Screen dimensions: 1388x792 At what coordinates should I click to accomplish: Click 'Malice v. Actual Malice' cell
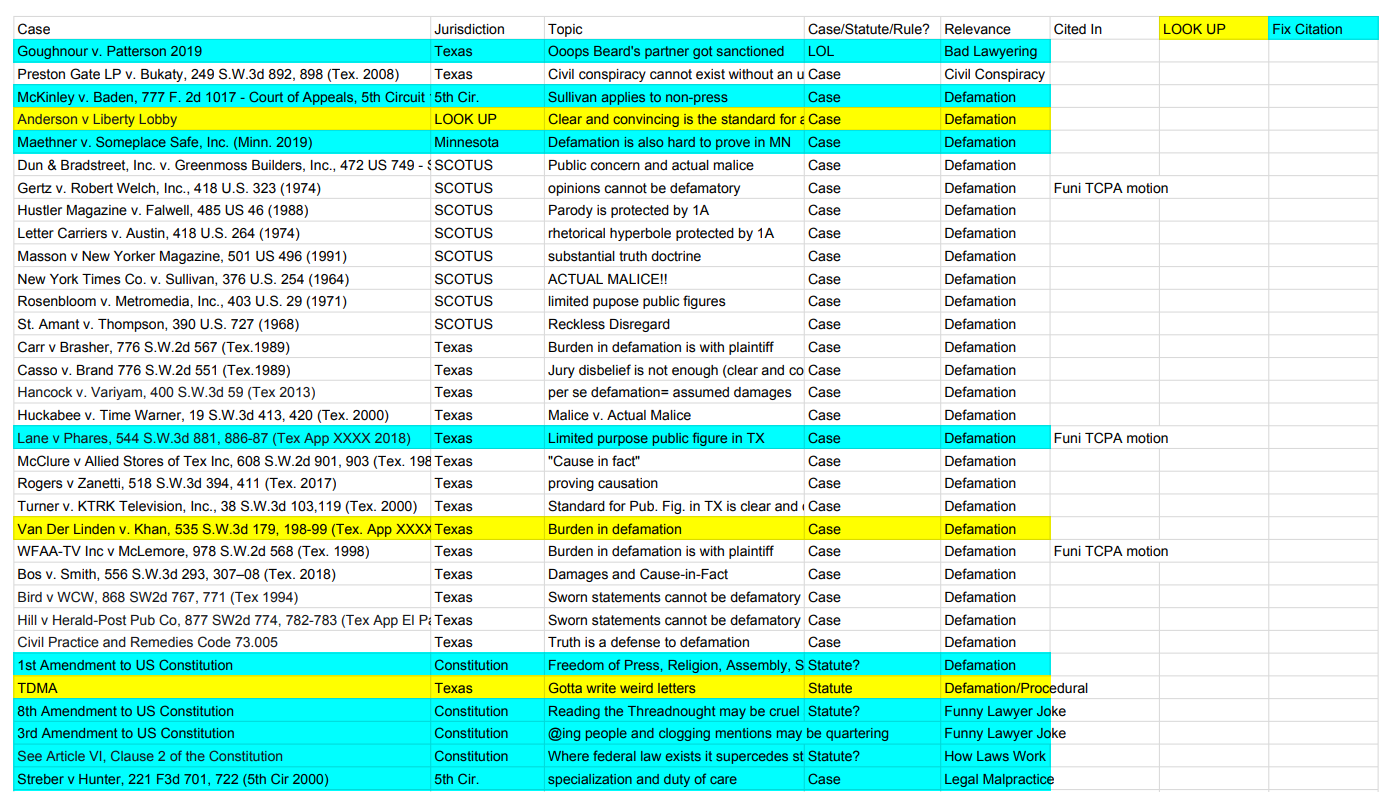click(674, 415)
